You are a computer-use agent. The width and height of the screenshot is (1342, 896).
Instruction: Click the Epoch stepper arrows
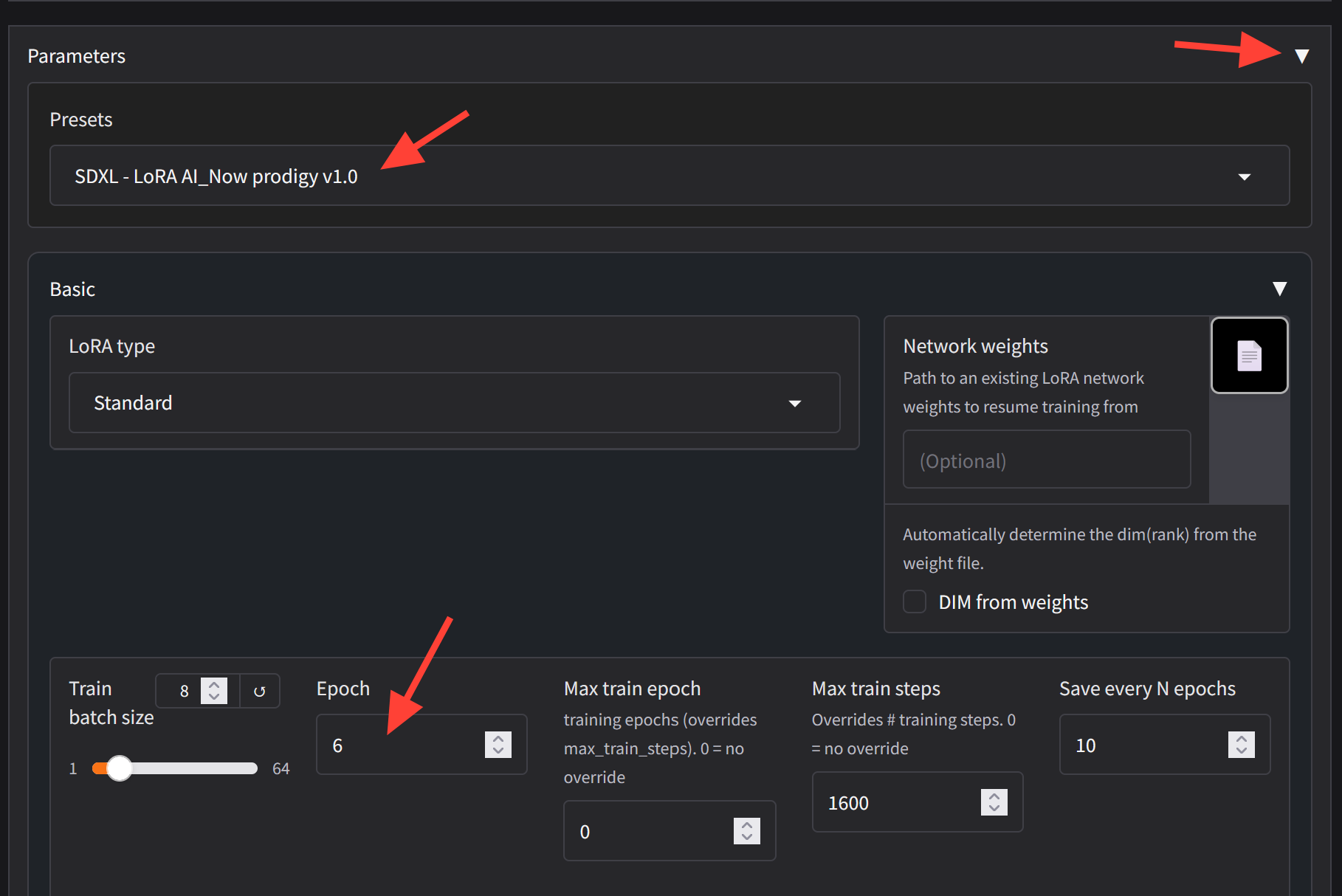[498, 745]
